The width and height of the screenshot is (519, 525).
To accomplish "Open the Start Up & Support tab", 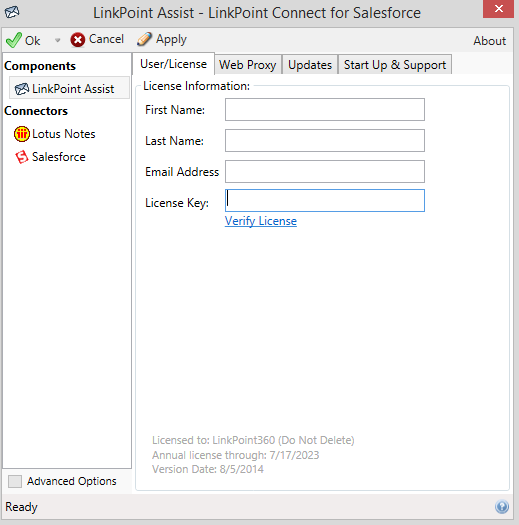I will pyautogui.click(x=395, y=65).
